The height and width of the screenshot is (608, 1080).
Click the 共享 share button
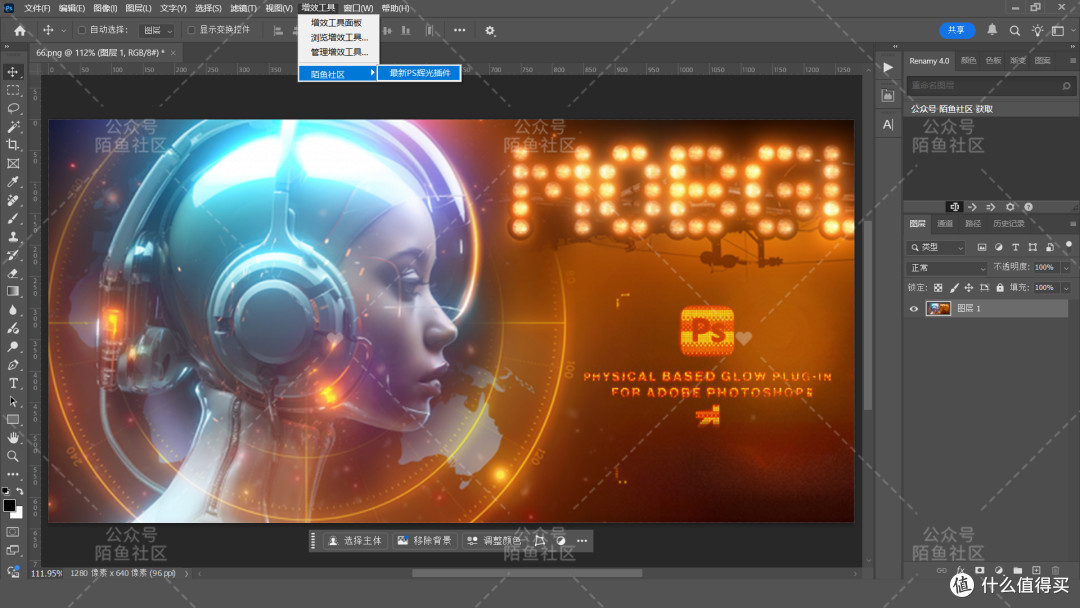[x=957, y=30]
